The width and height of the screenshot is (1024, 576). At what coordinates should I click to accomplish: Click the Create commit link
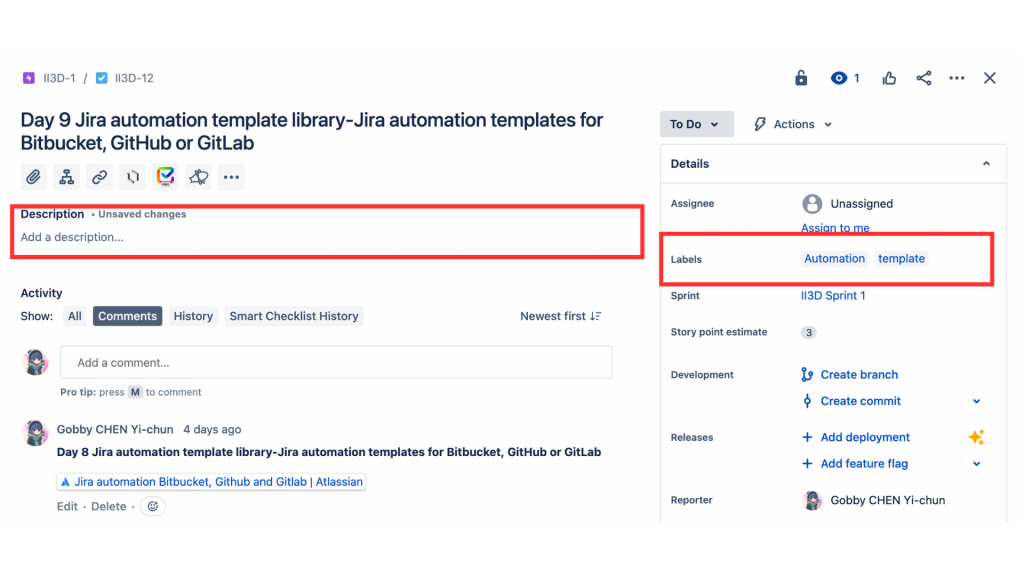pyautogui.click(x=860, y=401)
